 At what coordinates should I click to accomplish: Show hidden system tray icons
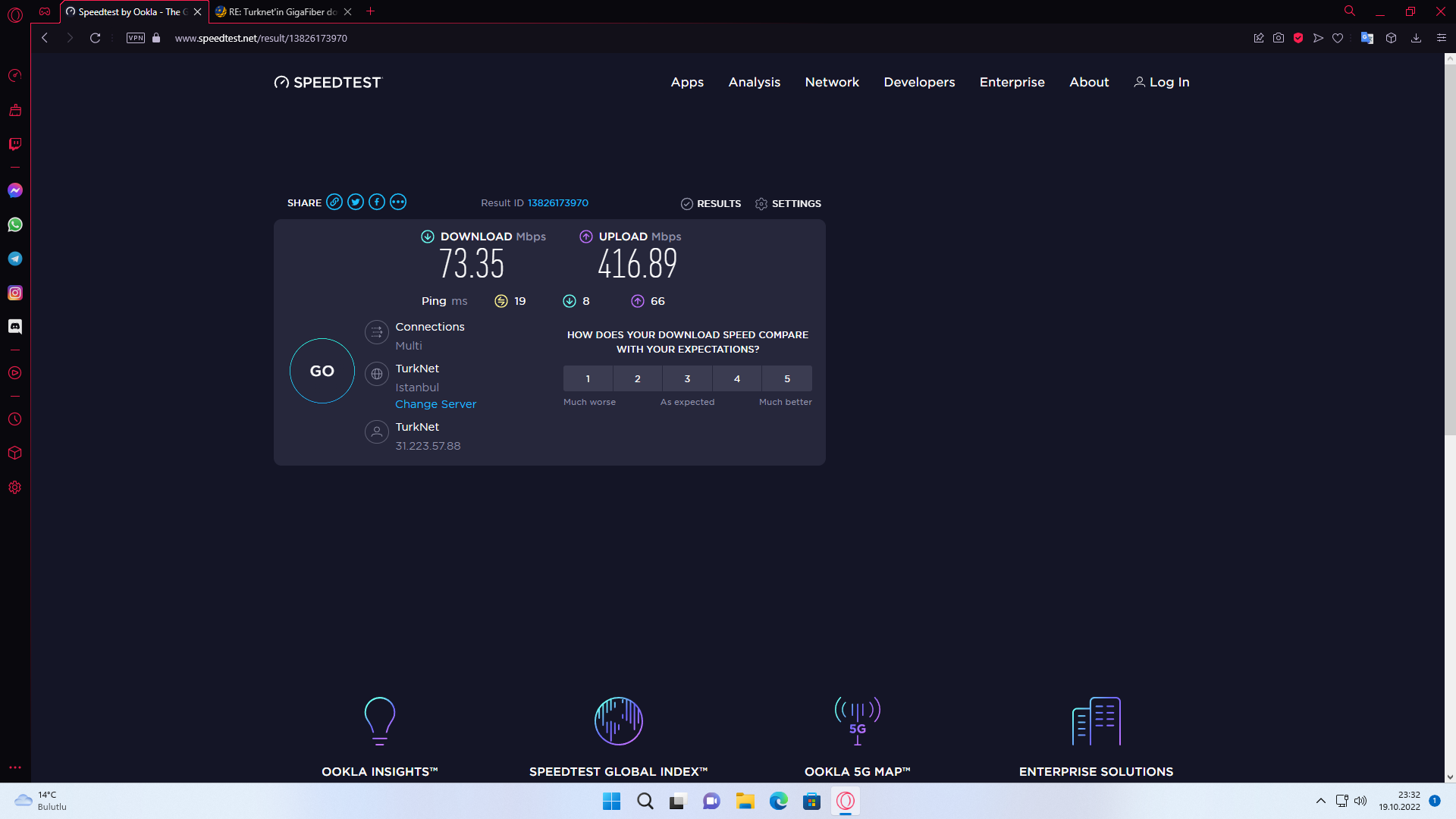pos(1321,801)
